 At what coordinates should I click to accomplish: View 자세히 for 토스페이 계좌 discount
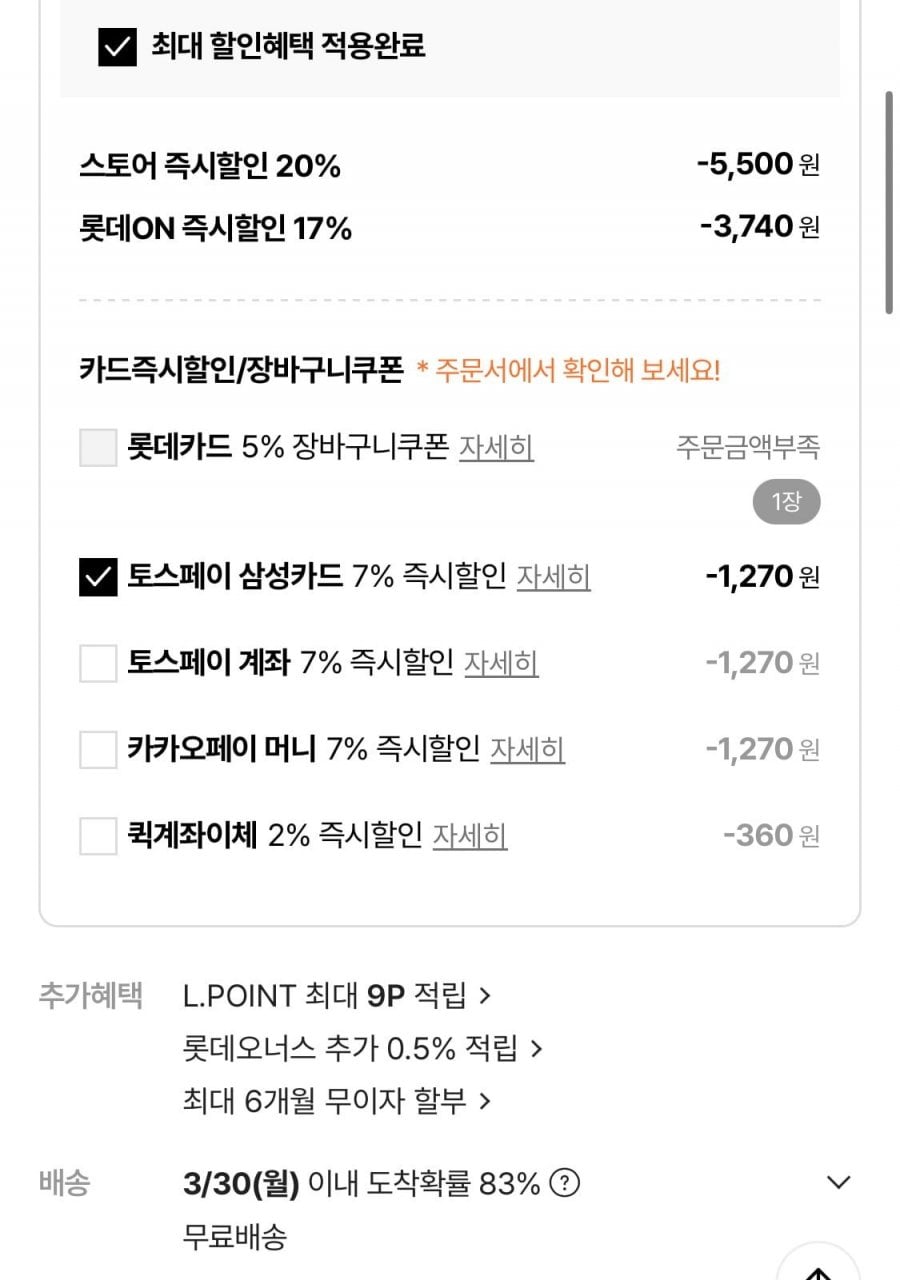(x=501, y=663)
